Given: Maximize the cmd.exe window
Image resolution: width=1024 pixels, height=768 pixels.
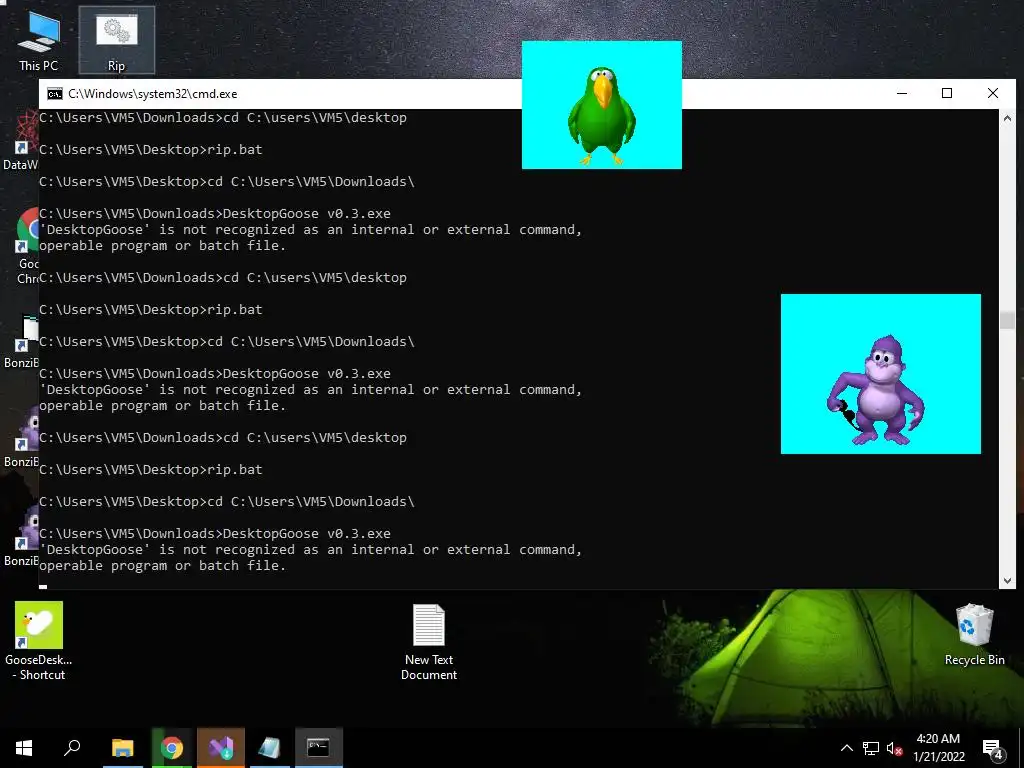Looking at the screenshot, I should pos(947,93).
